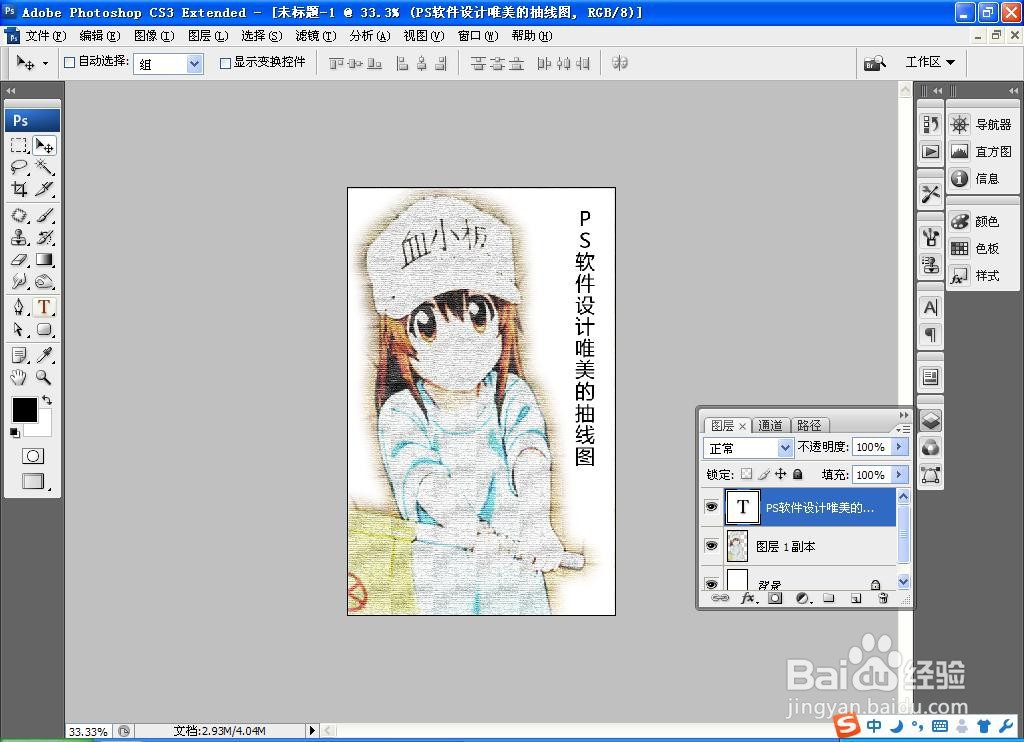
Task: Select the Move tool in toolbox
Action: [44, 145]
